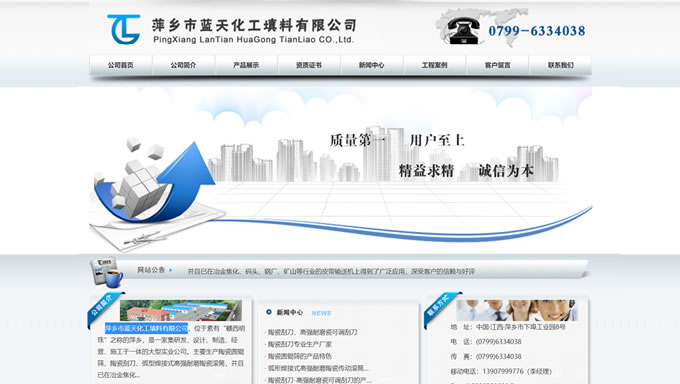Open the 客户留言 navigation item

coord(497,65)
